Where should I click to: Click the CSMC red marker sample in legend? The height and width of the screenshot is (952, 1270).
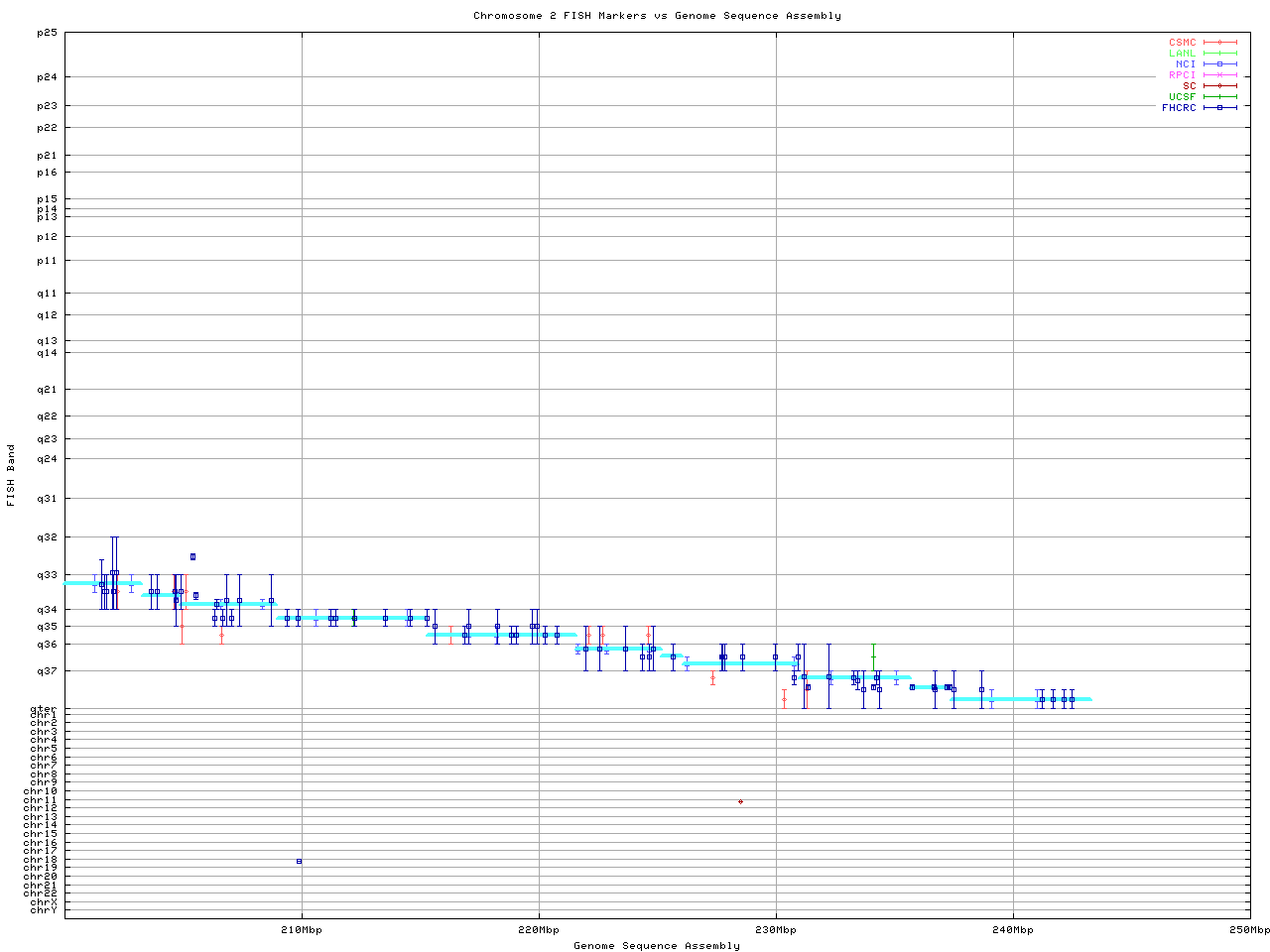[x=1219, y=43]
